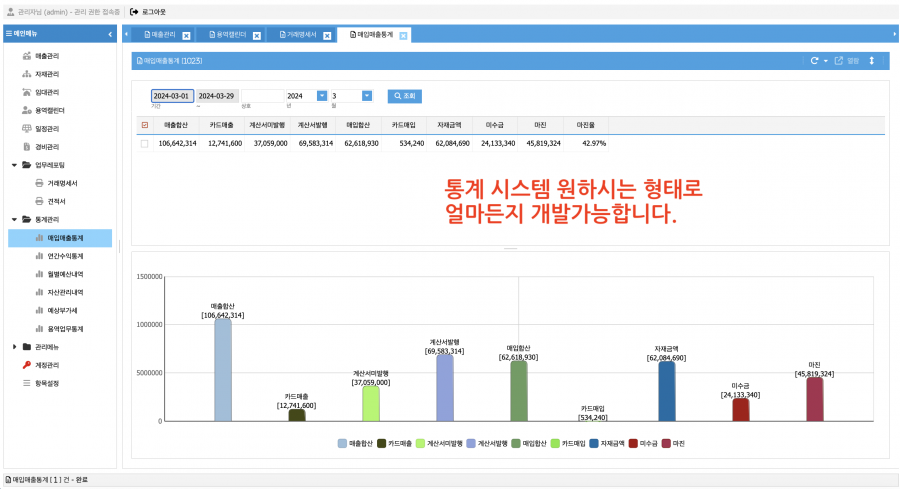Click the 로그아웃 logout link

click(148, 12)
